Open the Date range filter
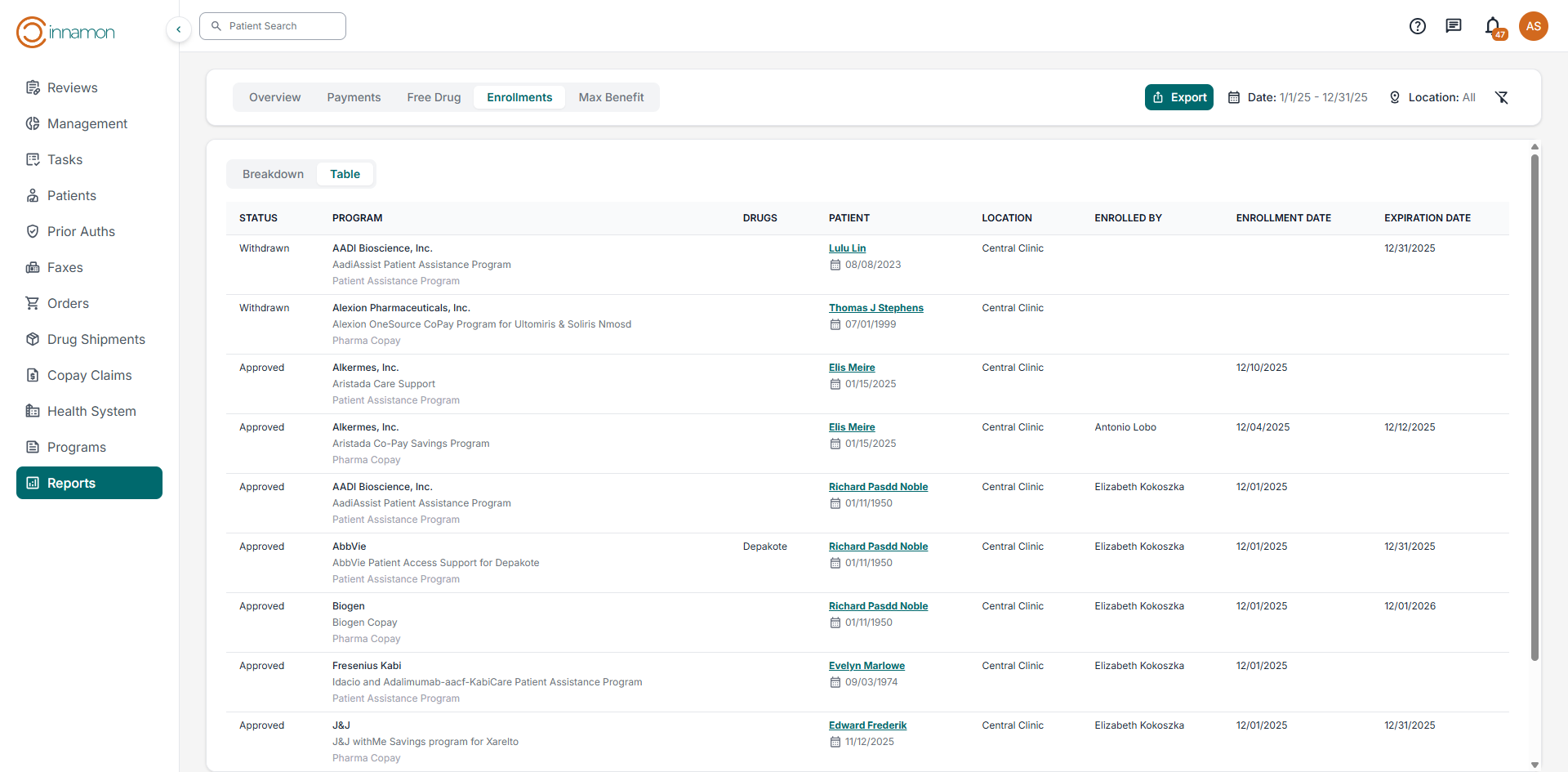This screenshot has width=1568, height=772. pos(1298,97)
